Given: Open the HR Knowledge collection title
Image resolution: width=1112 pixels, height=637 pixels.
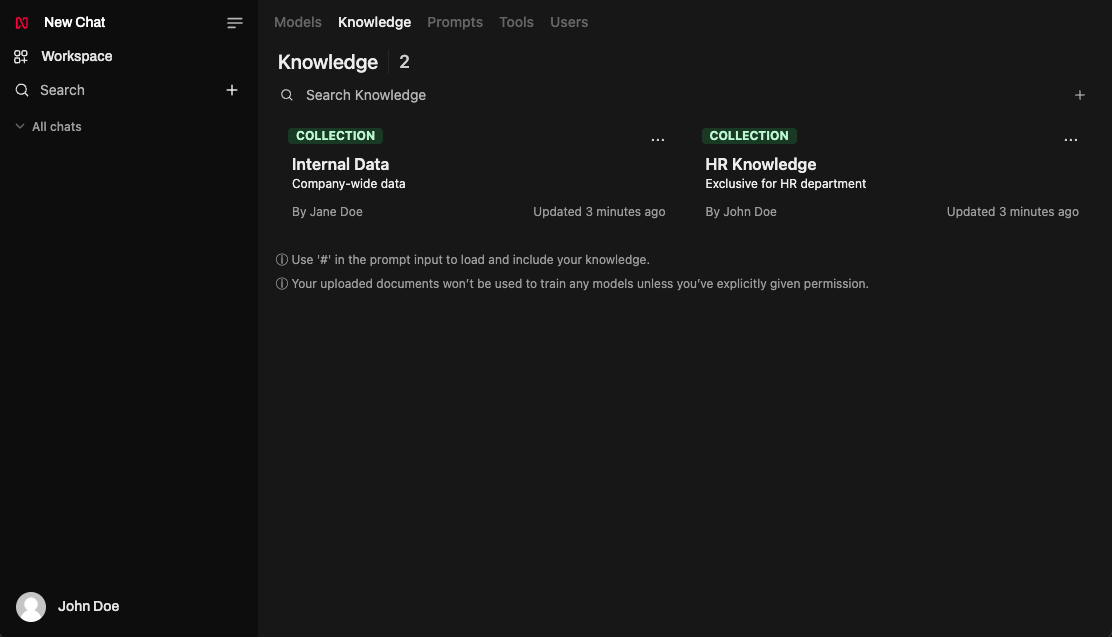Looking at the screenshot, I should click(x=760, y=165).
